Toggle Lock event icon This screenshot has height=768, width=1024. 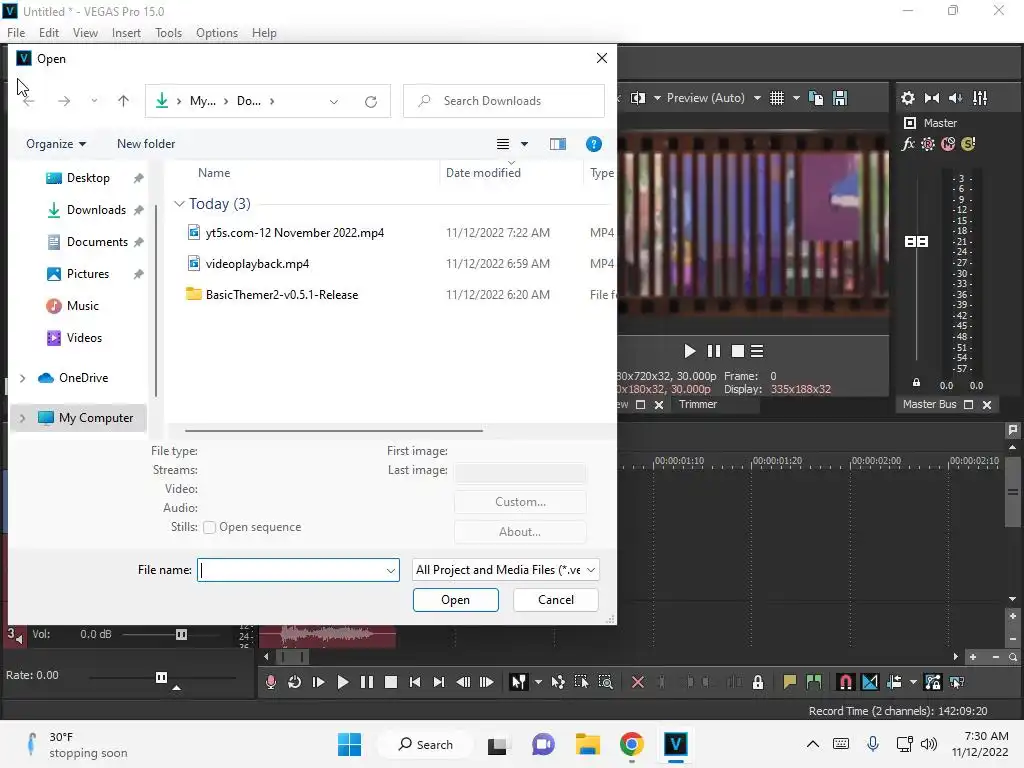758,682
